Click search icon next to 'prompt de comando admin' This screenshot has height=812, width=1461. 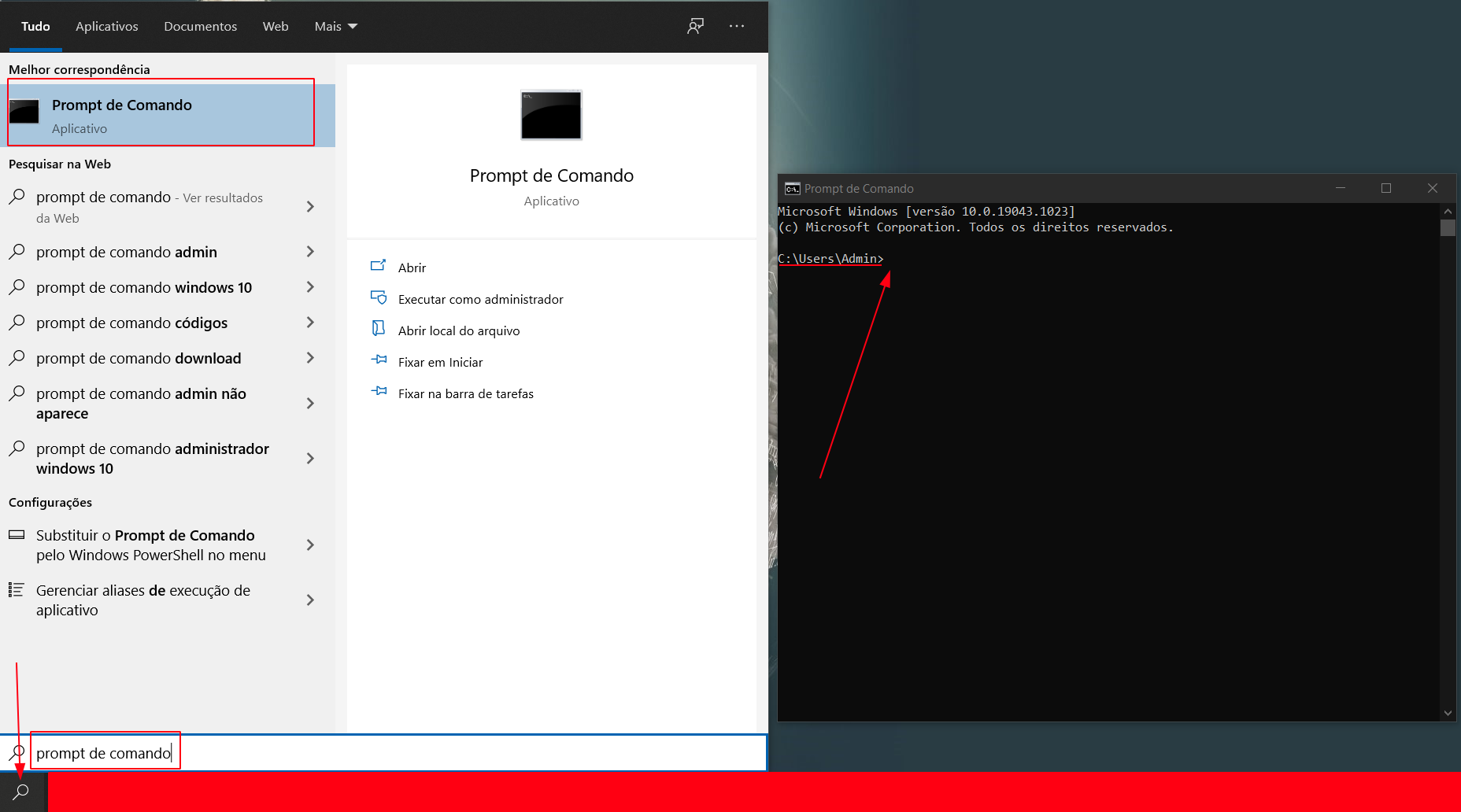click(x=17, y=252)
